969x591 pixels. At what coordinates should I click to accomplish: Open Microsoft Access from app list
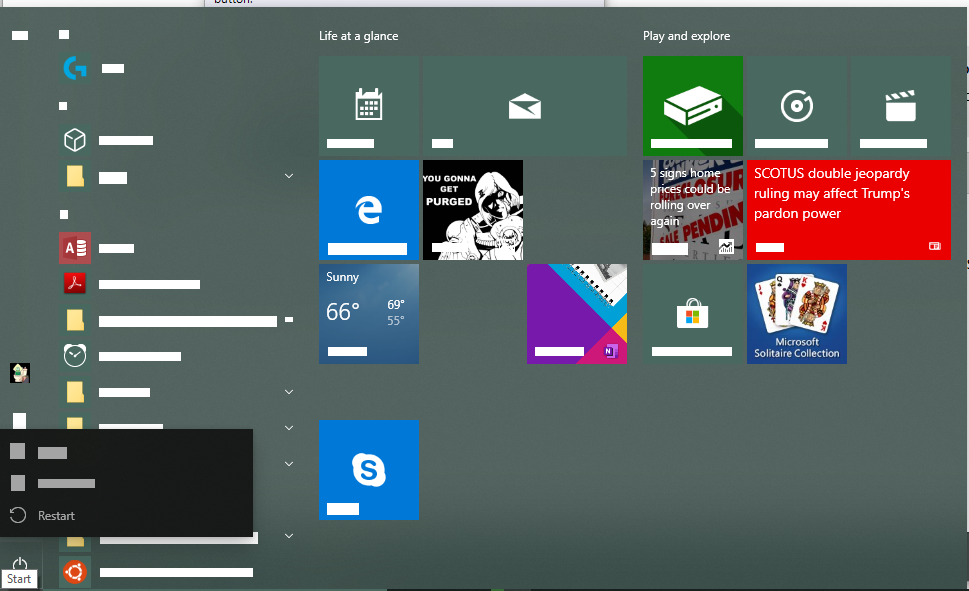[75, 249]
